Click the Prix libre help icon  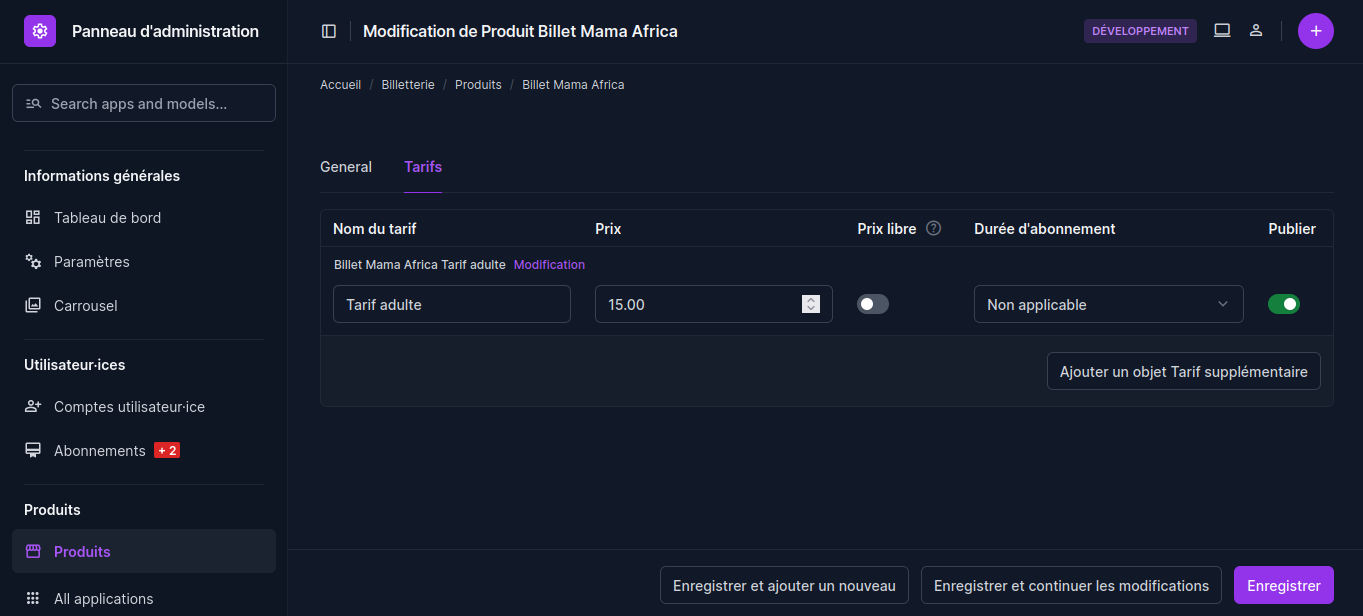coord(934,228)
